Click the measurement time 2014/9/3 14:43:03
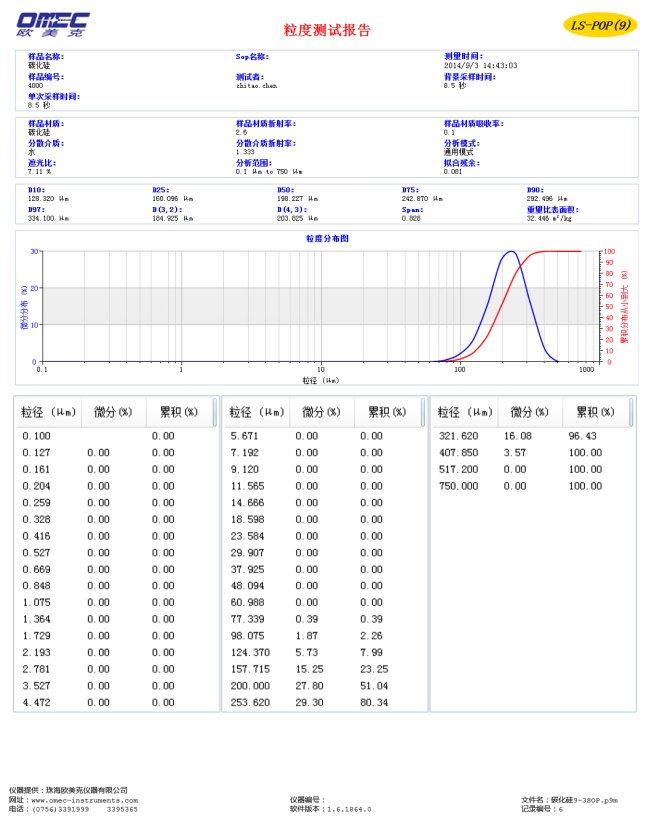This screenshot has height=822, width=649. pos(480,65)
